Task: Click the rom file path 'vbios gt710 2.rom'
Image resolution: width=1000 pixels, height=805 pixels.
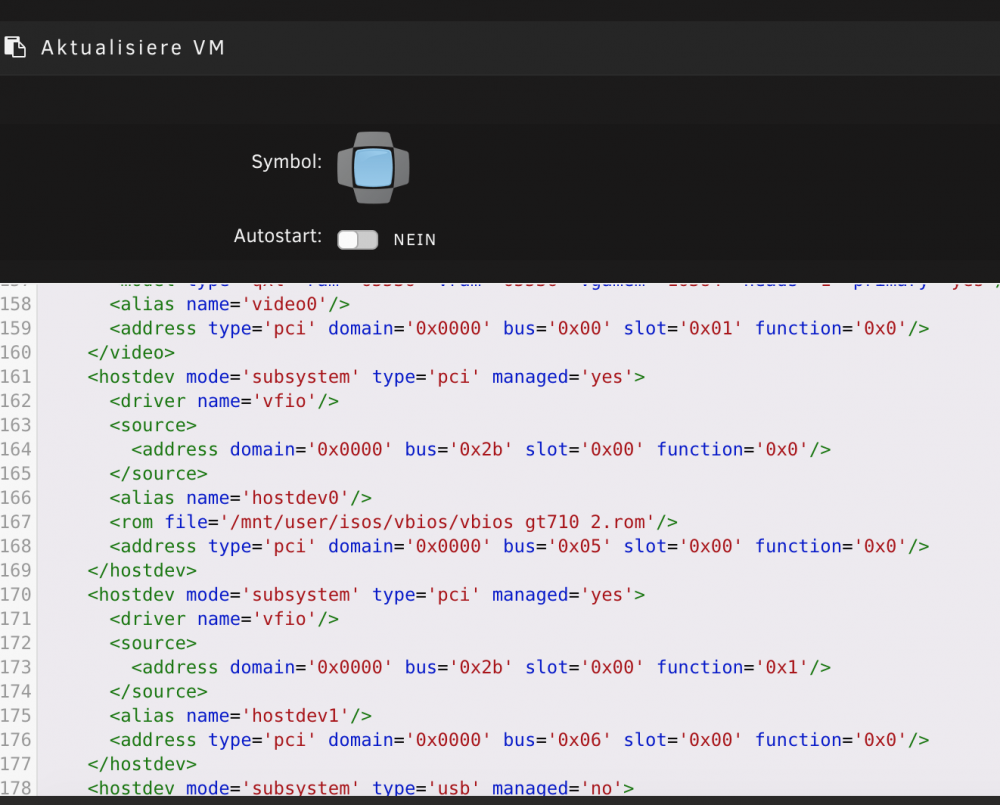Action: click(x=436, y=522)
